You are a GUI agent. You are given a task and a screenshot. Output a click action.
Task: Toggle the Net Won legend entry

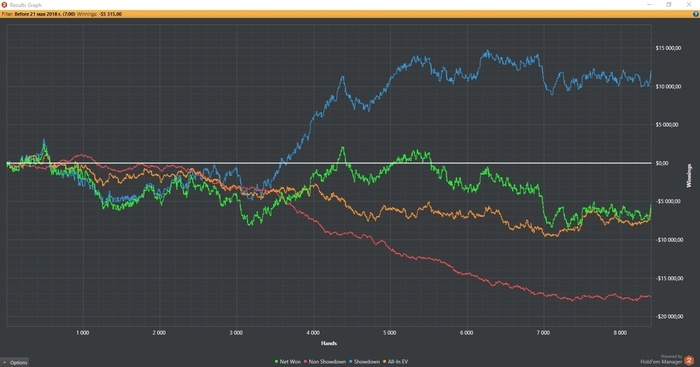pyautogui.click(x=288, y=362)
